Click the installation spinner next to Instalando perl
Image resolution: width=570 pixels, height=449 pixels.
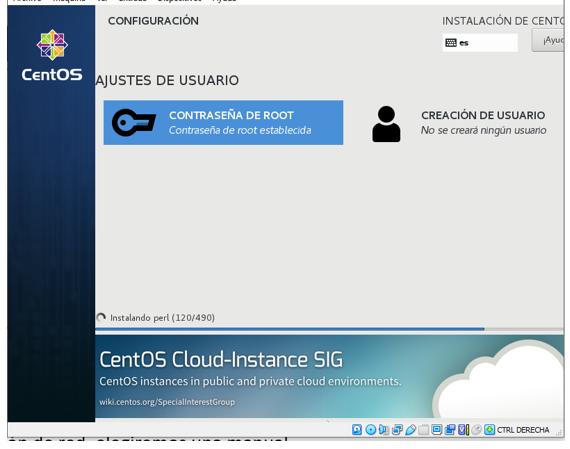point(101,317)
